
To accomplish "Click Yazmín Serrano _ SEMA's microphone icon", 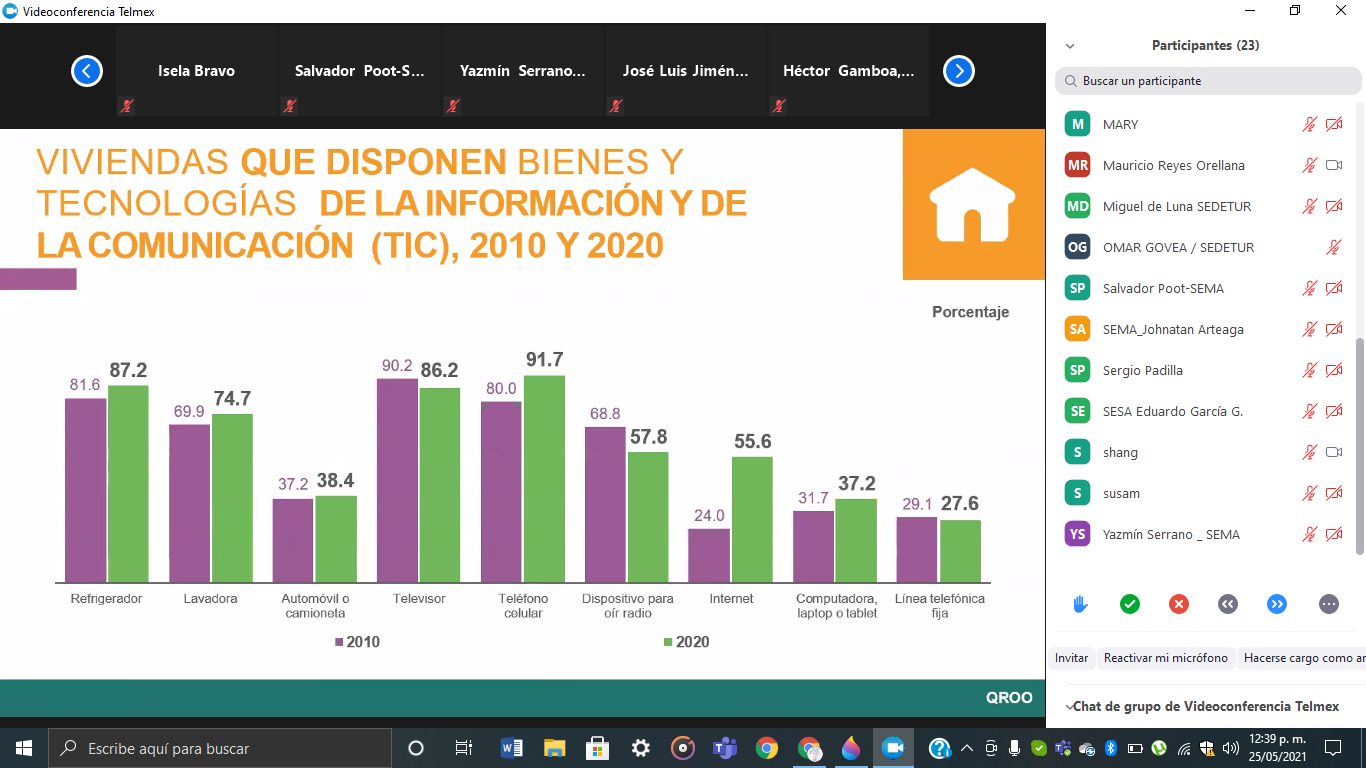I will pyautogui.click(x=1309, y=534).
